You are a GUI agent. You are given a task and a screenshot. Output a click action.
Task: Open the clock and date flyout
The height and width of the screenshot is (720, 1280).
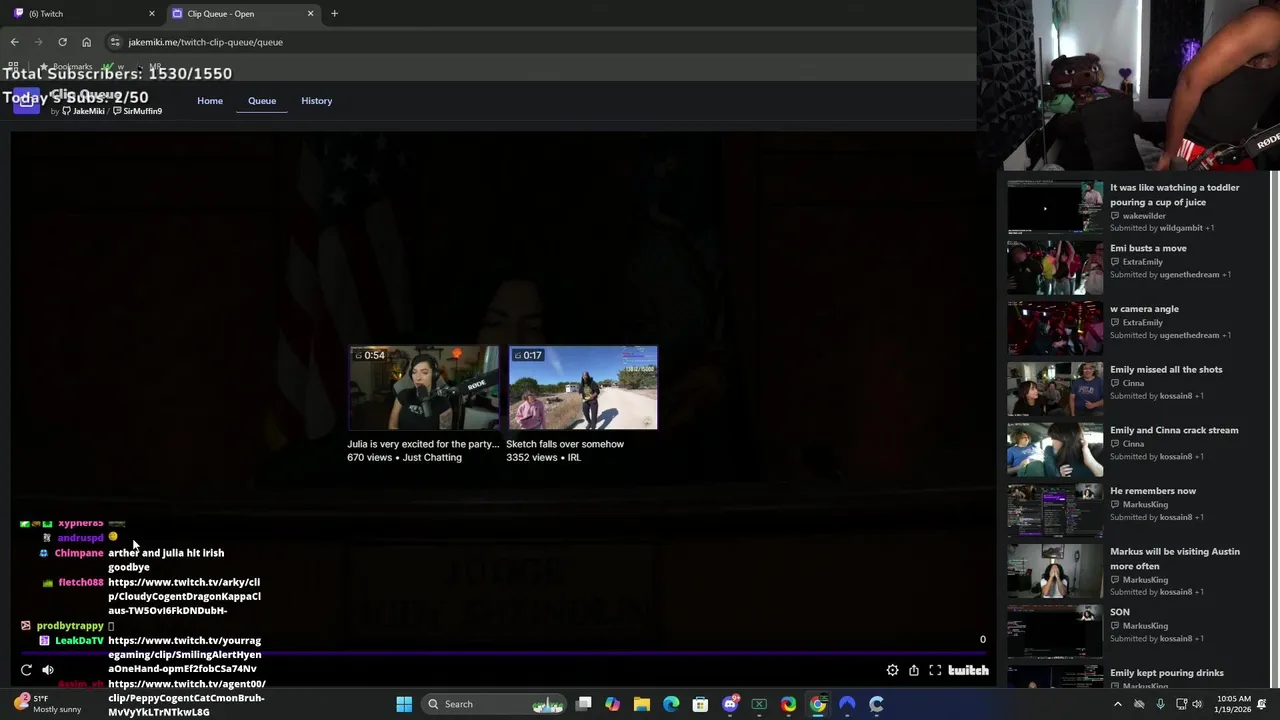(1234, 704)
